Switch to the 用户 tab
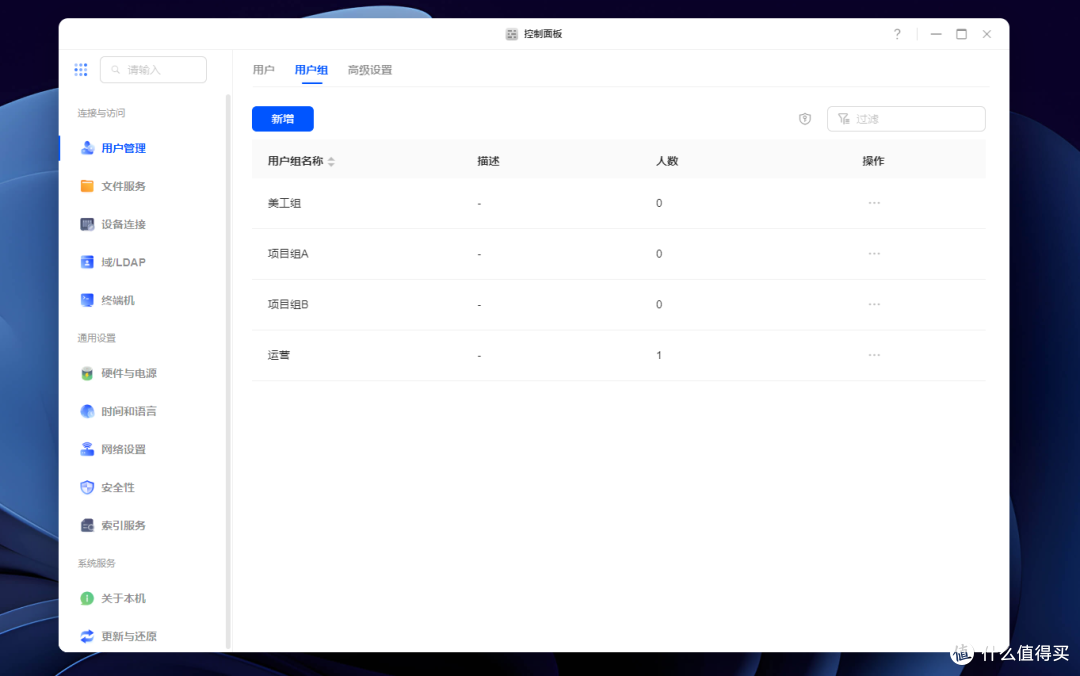 263,70
